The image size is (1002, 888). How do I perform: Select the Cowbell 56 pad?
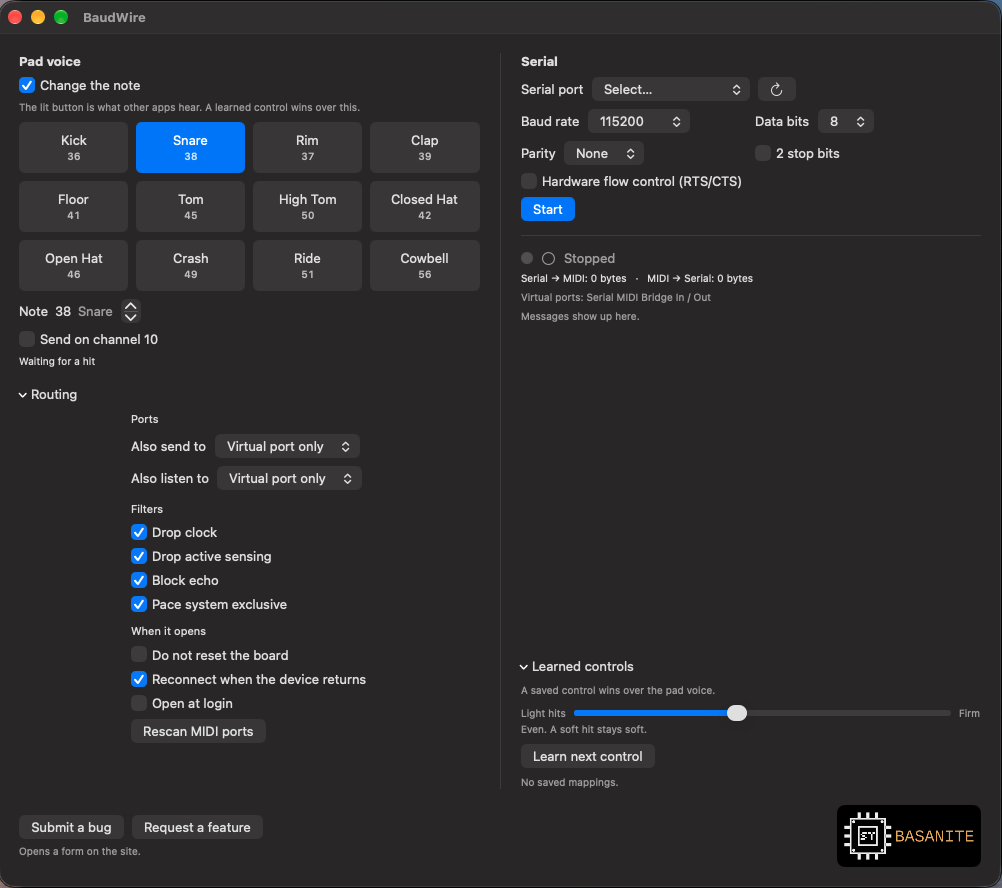424,266
